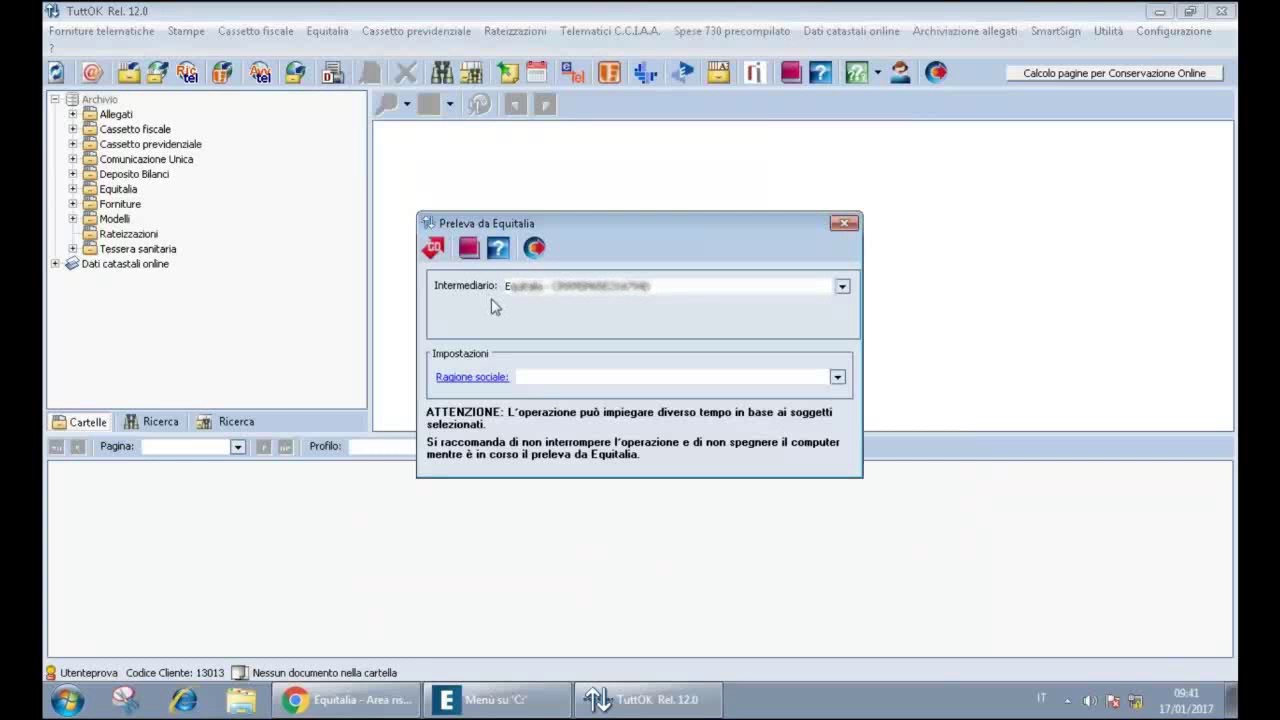Image resolution: width=1280 pixels, height=720 pixels.
Task: Click the orange book toolbar icon
Action: point(609,72)
